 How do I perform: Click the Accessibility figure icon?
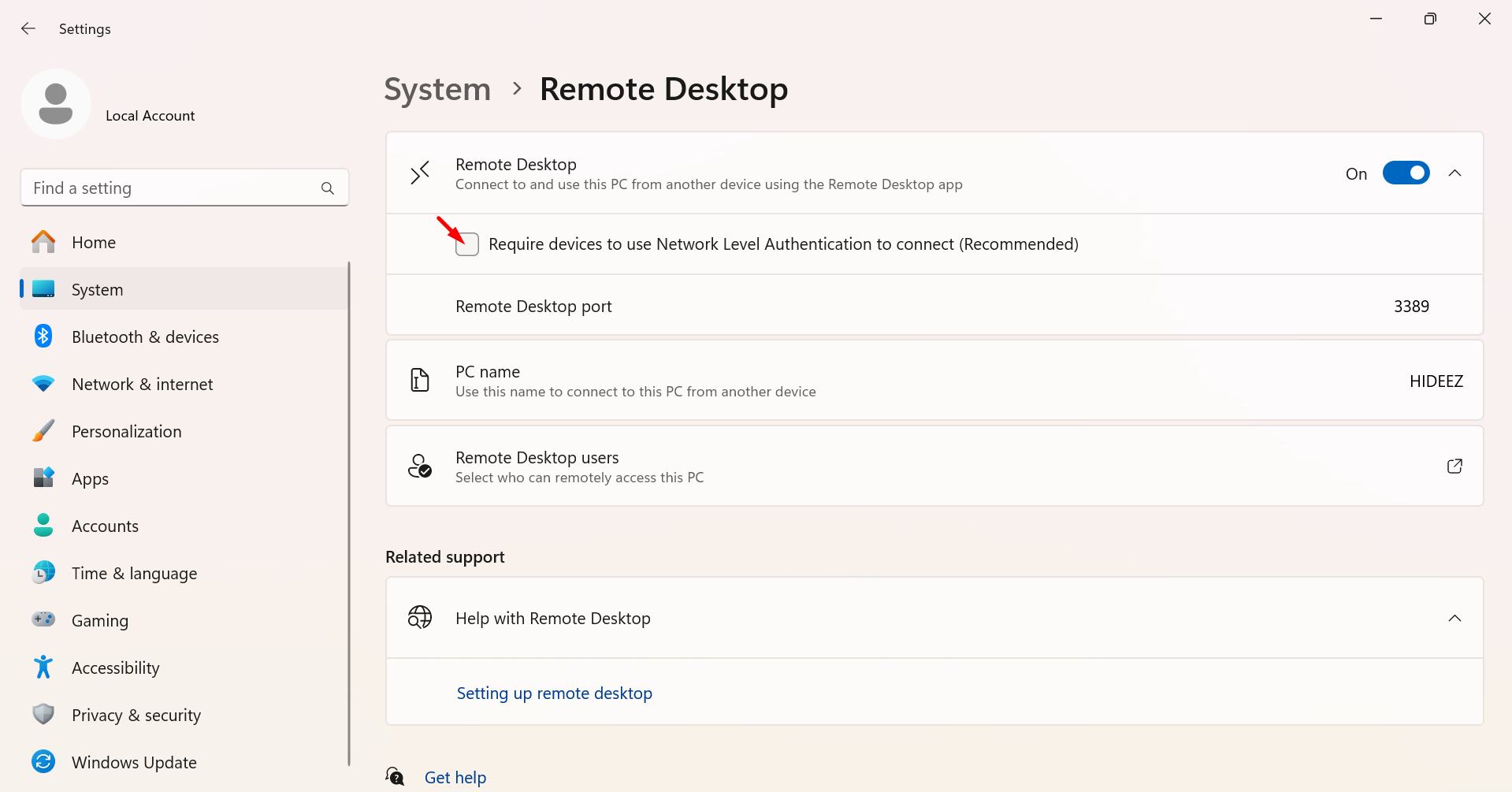point(43,667)
